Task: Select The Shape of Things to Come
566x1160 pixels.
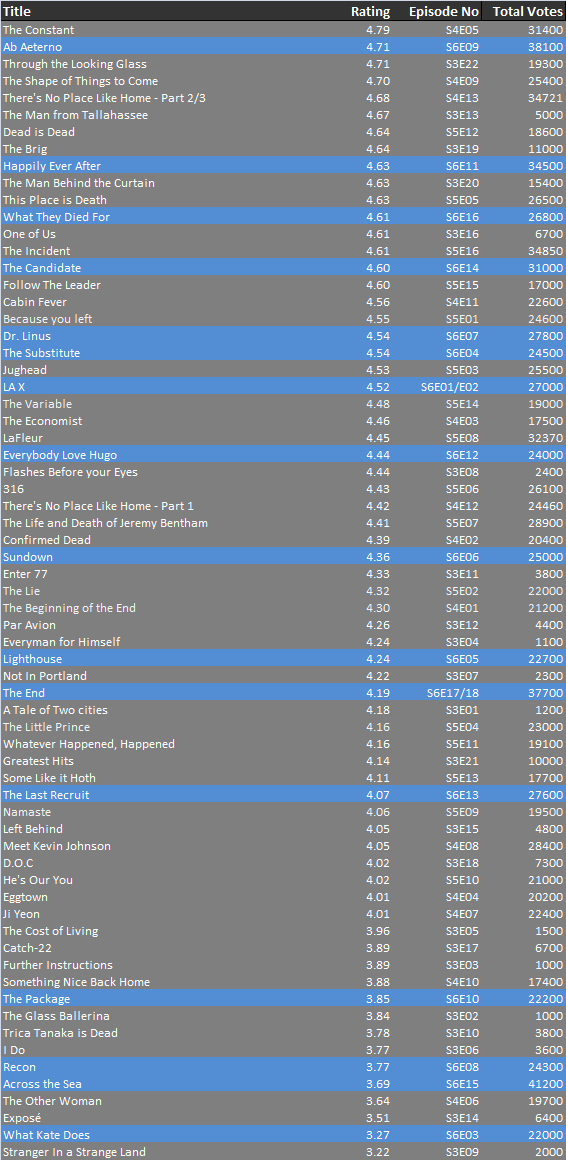Action: (x=80, y=81)
